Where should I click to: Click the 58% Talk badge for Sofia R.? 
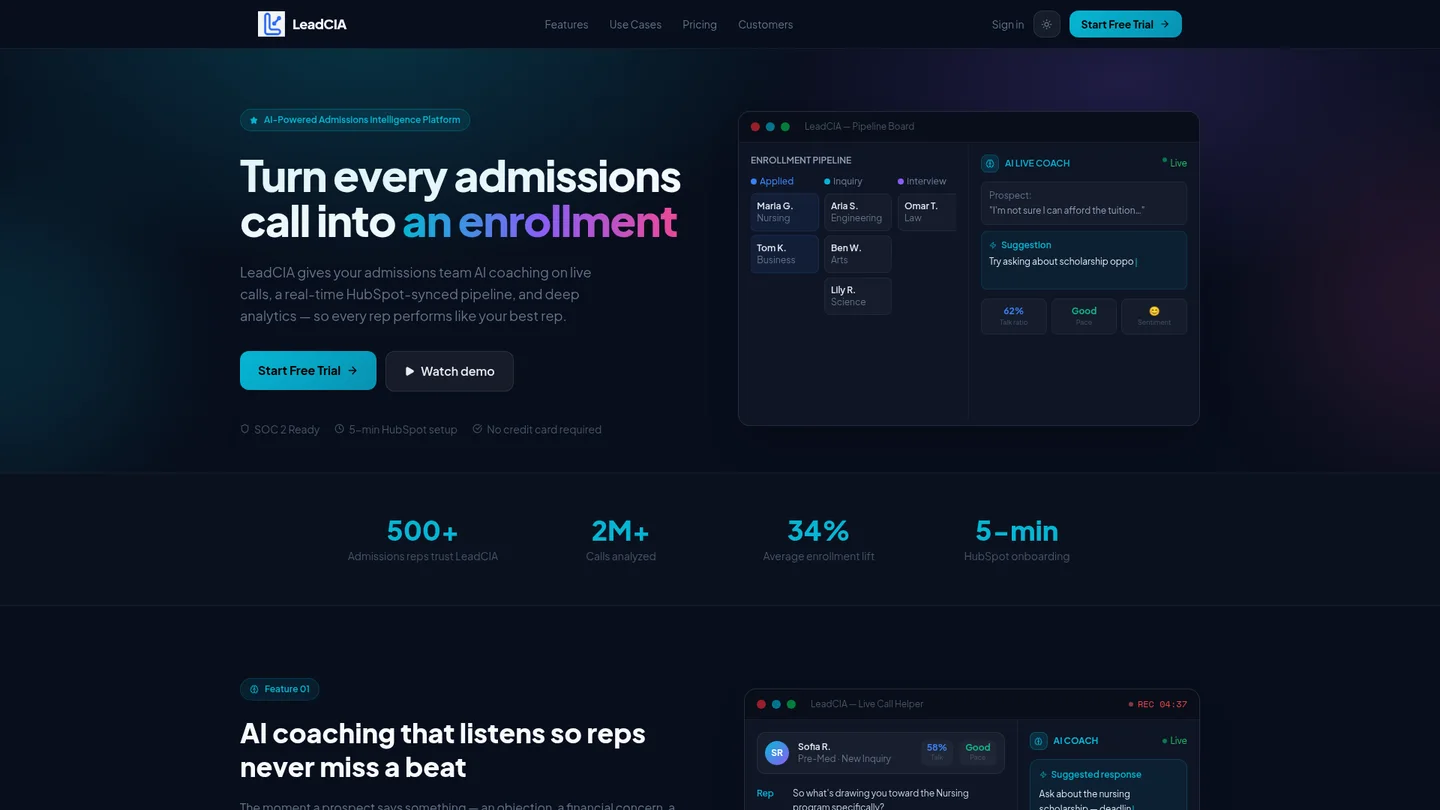[x=937, y=752]
